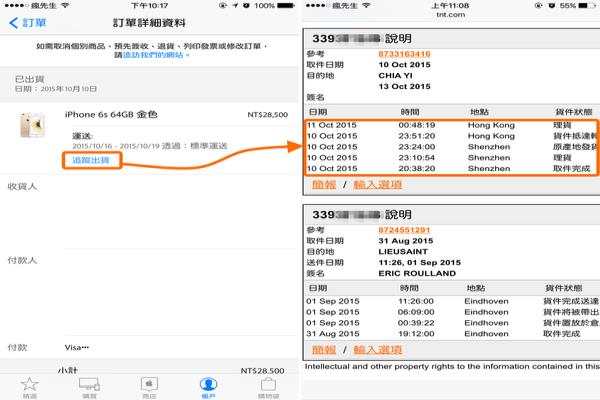This screenshot has height=400, width=600.
Task: Tap the gold iPhone 6s thumbnail
Action: [x=32, y=125]
